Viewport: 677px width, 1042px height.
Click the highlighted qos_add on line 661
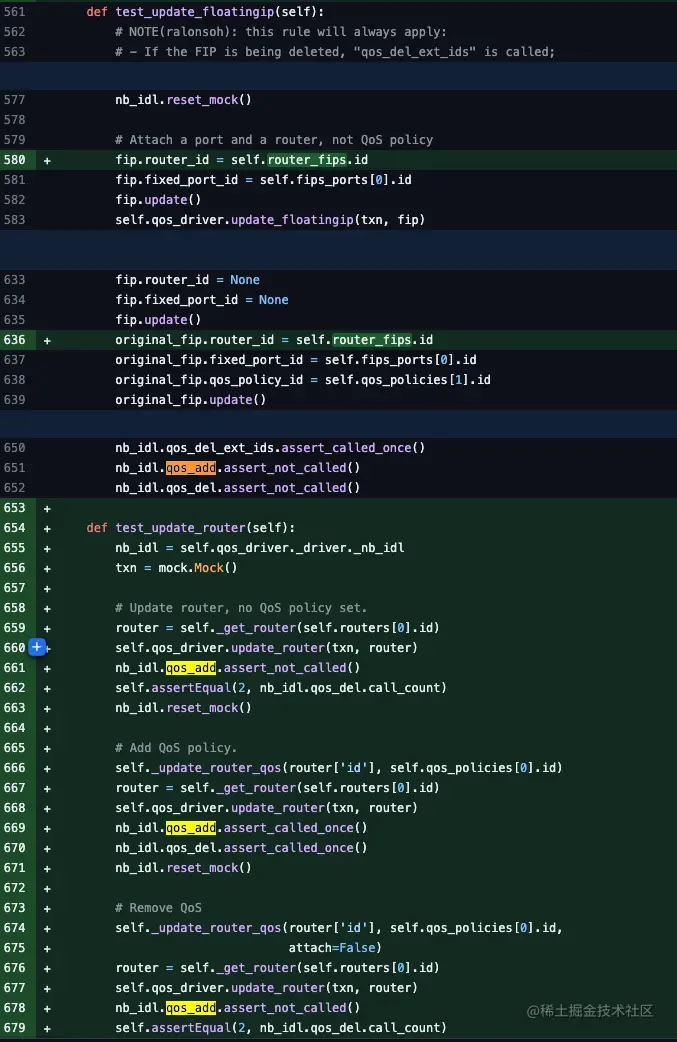click(x=191, y=667)
